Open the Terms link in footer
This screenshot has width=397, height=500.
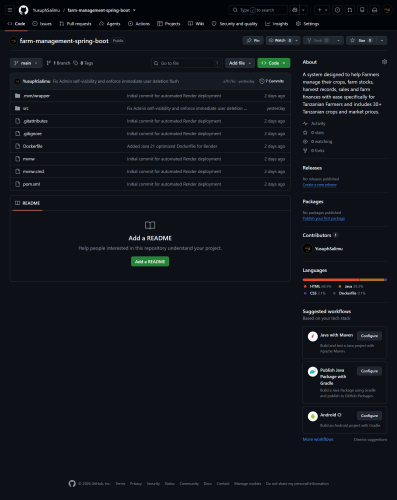click(x=120, y=483)
